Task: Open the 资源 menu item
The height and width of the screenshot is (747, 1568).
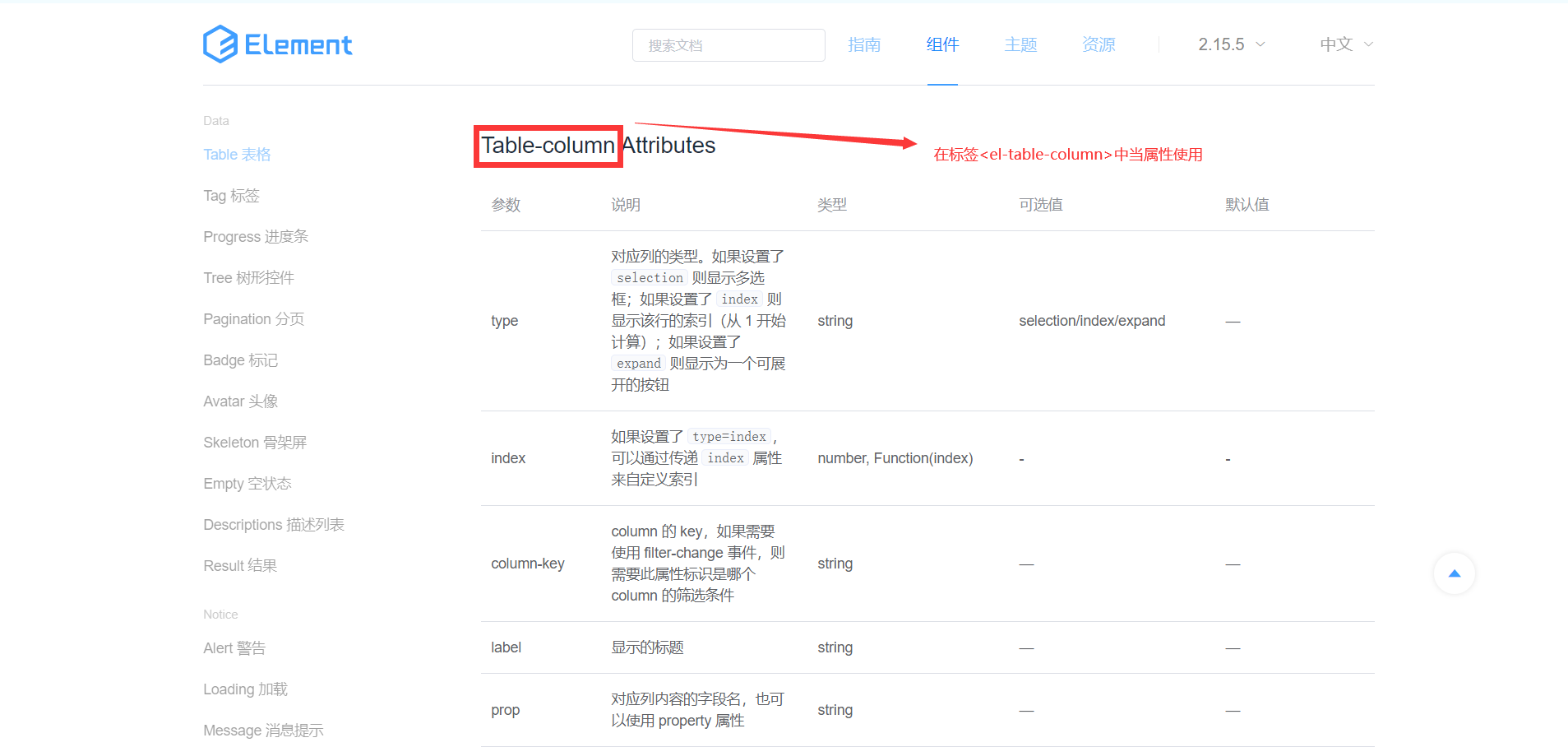Action: tap(1098, 44)
